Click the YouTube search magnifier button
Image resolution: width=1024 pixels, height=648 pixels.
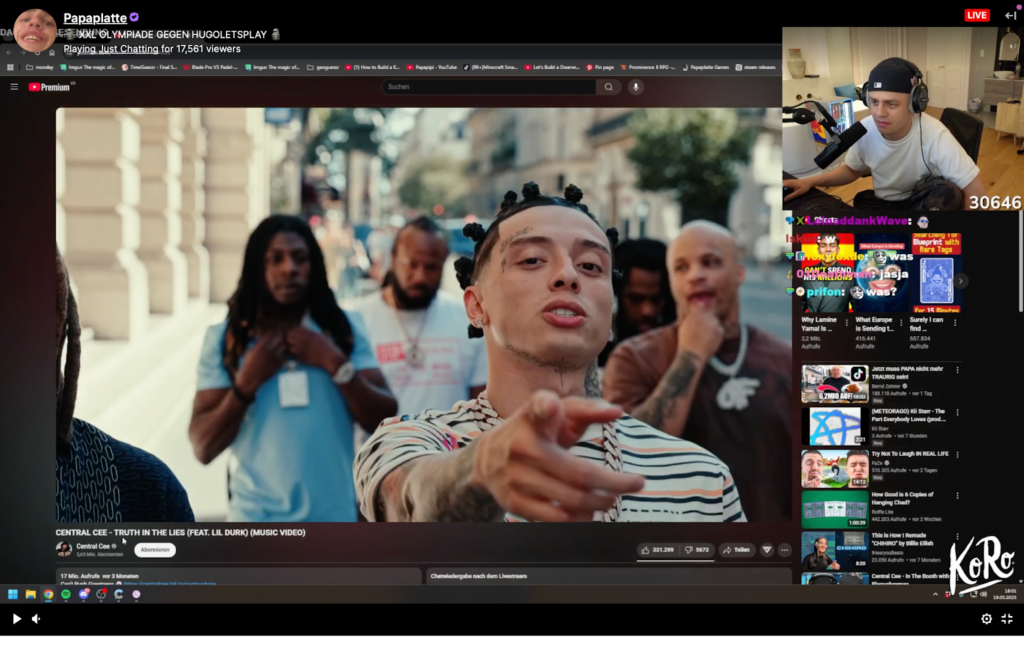coord(609,86)
